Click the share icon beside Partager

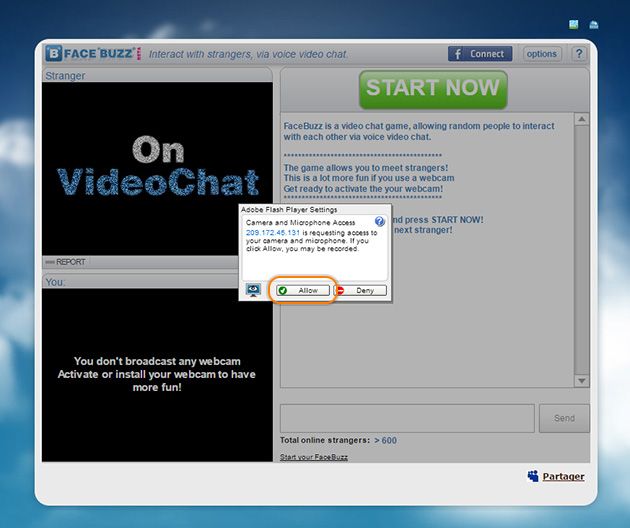tap(533, 476)
